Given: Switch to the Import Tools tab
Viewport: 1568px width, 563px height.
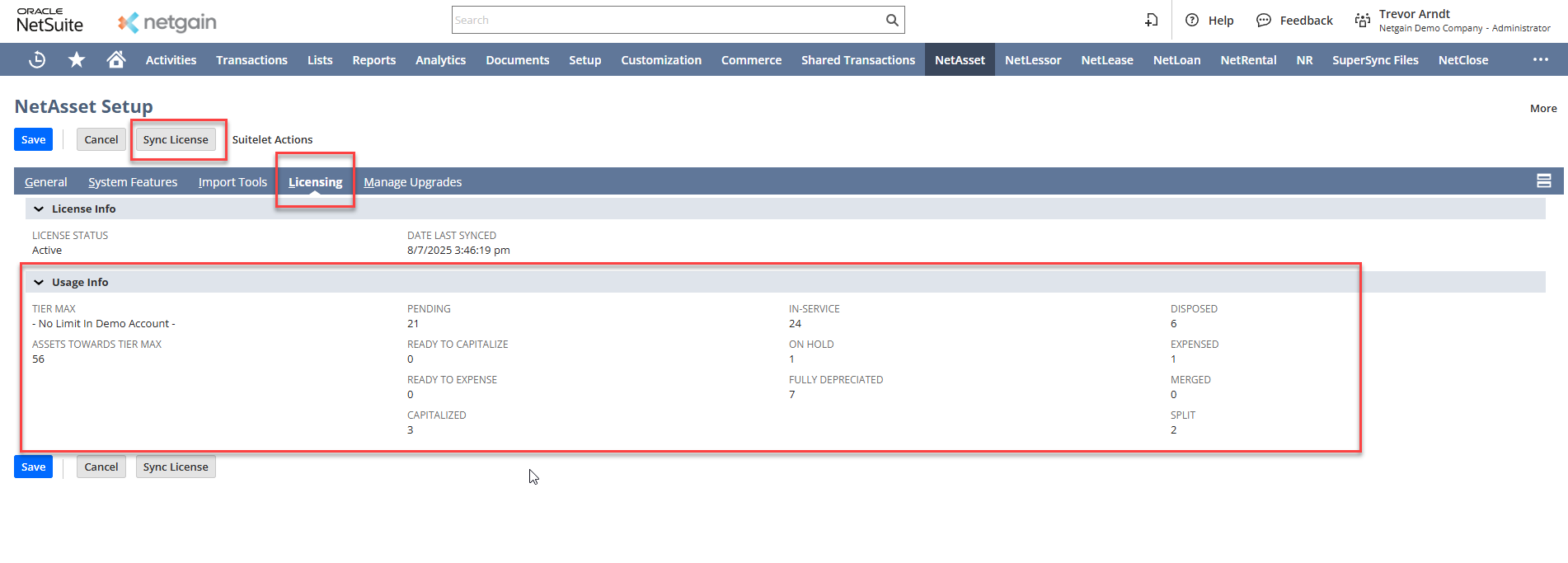Looking at the screenshot, I should pyautogui.click(x=232, y=182).
